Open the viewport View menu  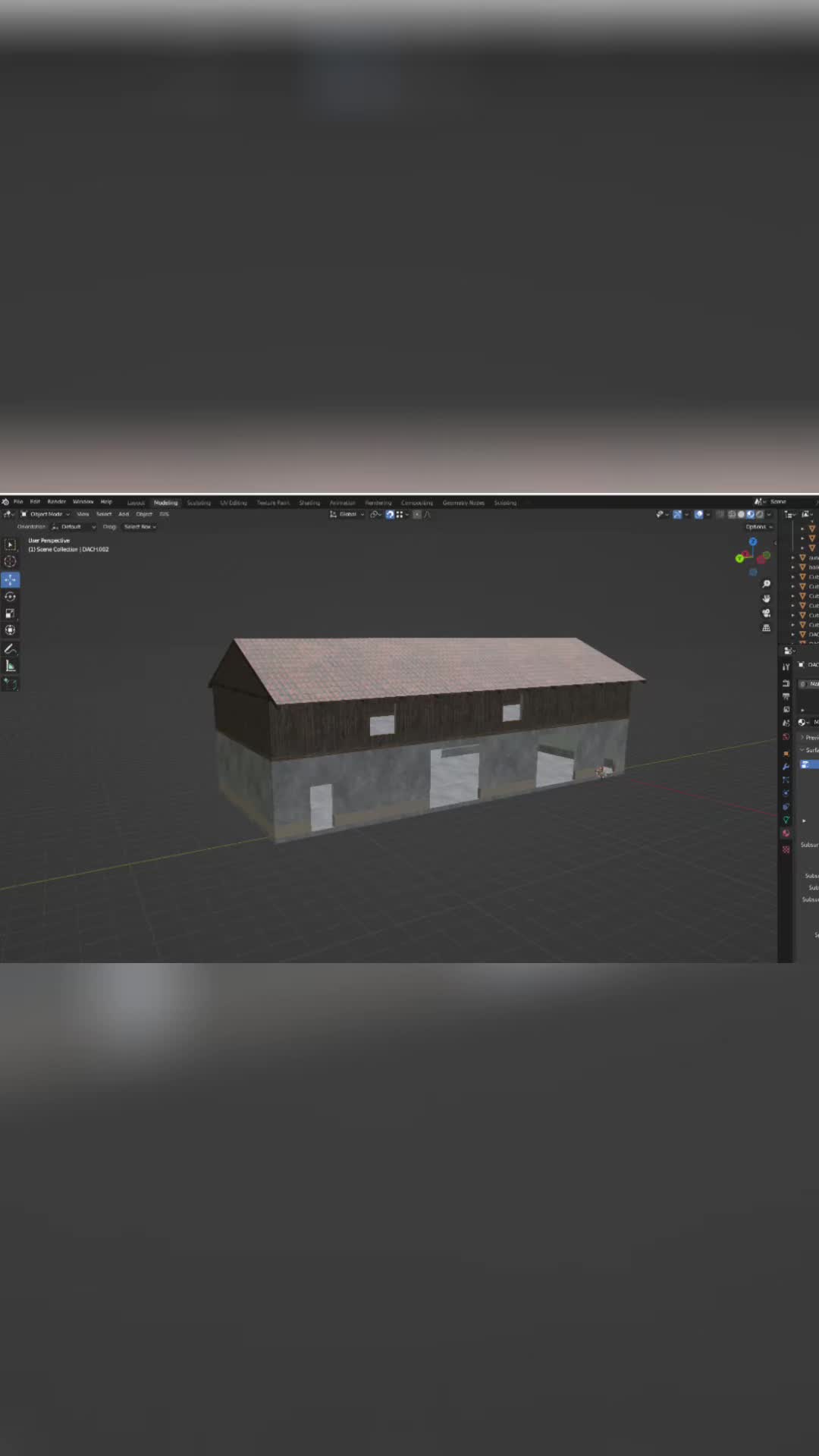point(83,514)
